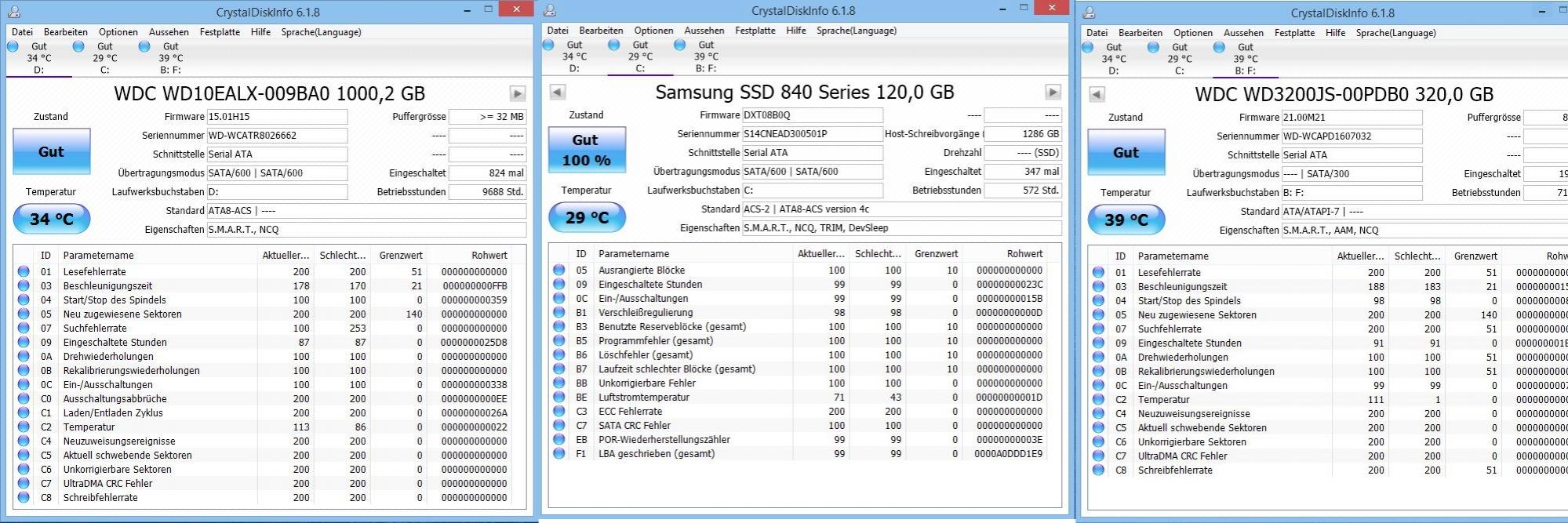1568x523 pixels.
Task: Click 29 °C temperature indicator
Action: (x=587, y=218)
